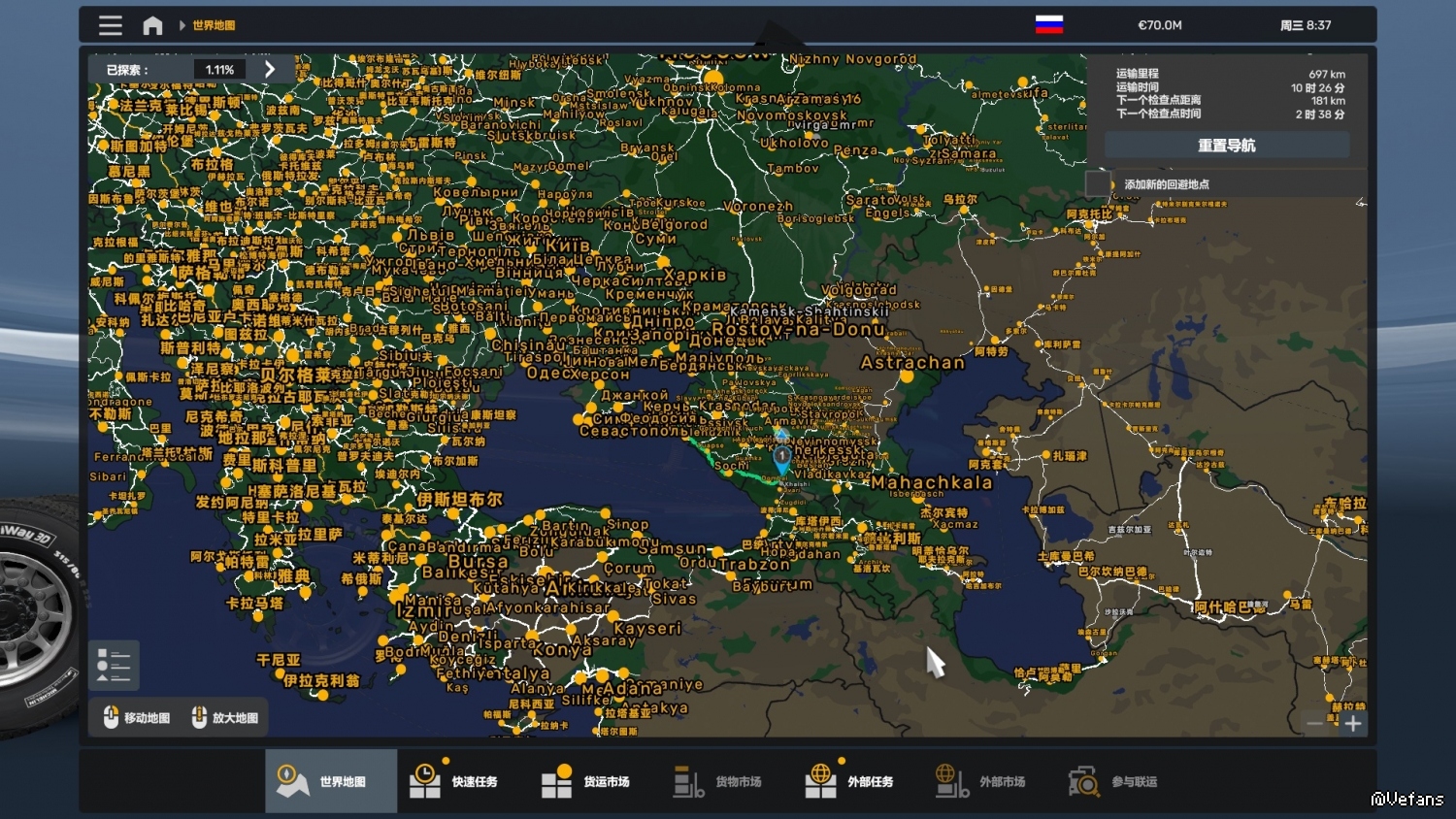Zoom in with the plus icon
This screenshot has width=1456, height=819.
(x=1353, y=723)
